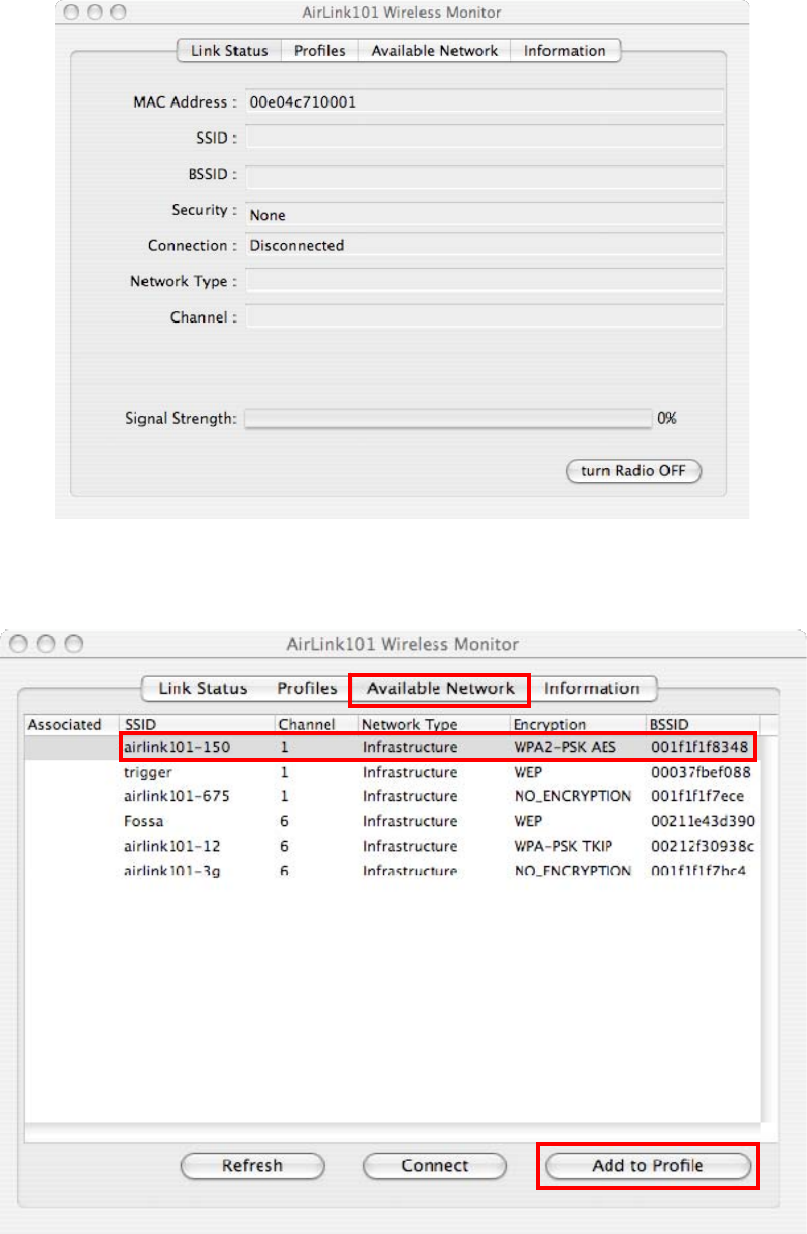Select the airlink101-3g network row
Screen dimensions: 807x1234
[x=392, y=869]
